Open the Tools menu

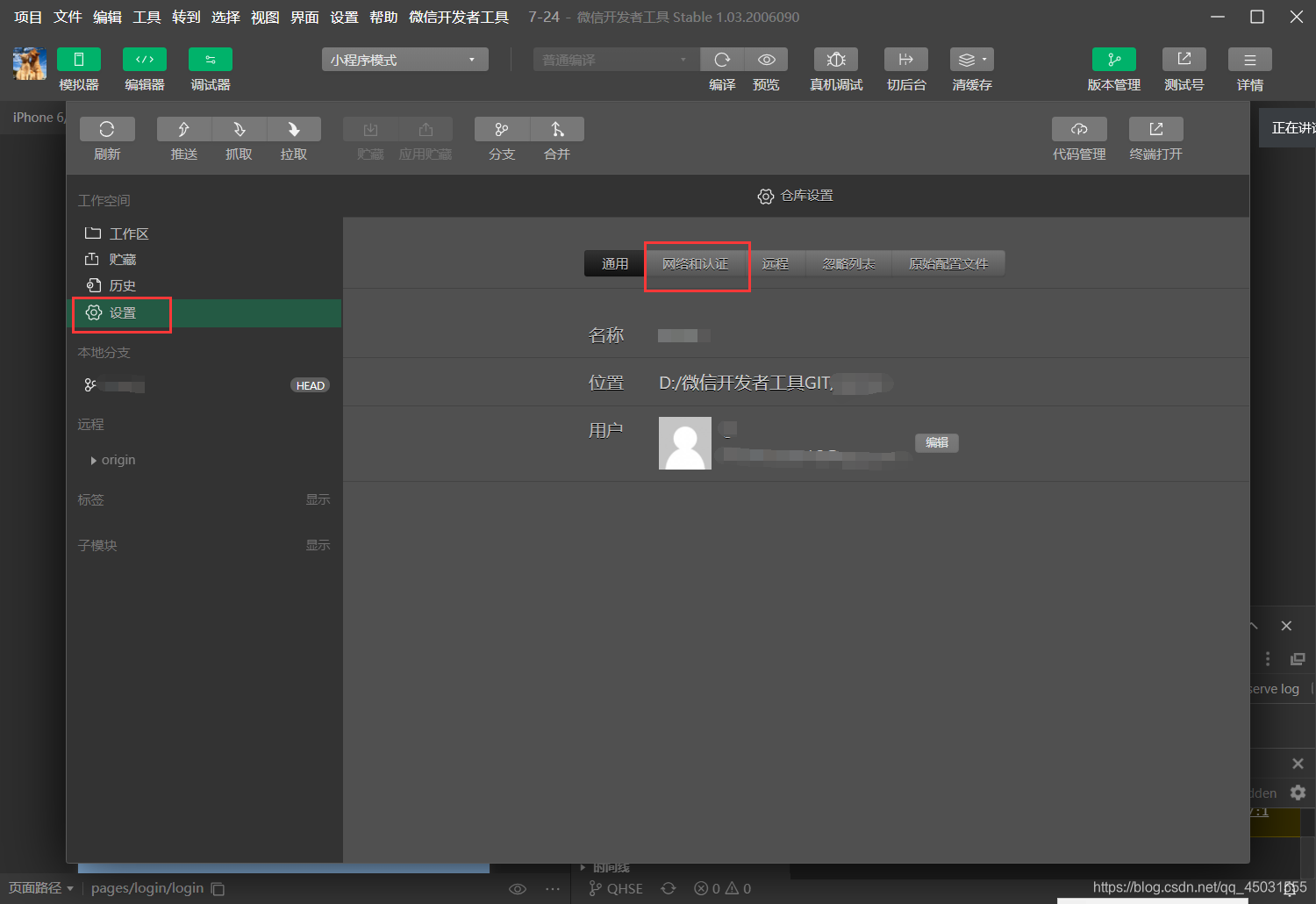click(147, 17)
